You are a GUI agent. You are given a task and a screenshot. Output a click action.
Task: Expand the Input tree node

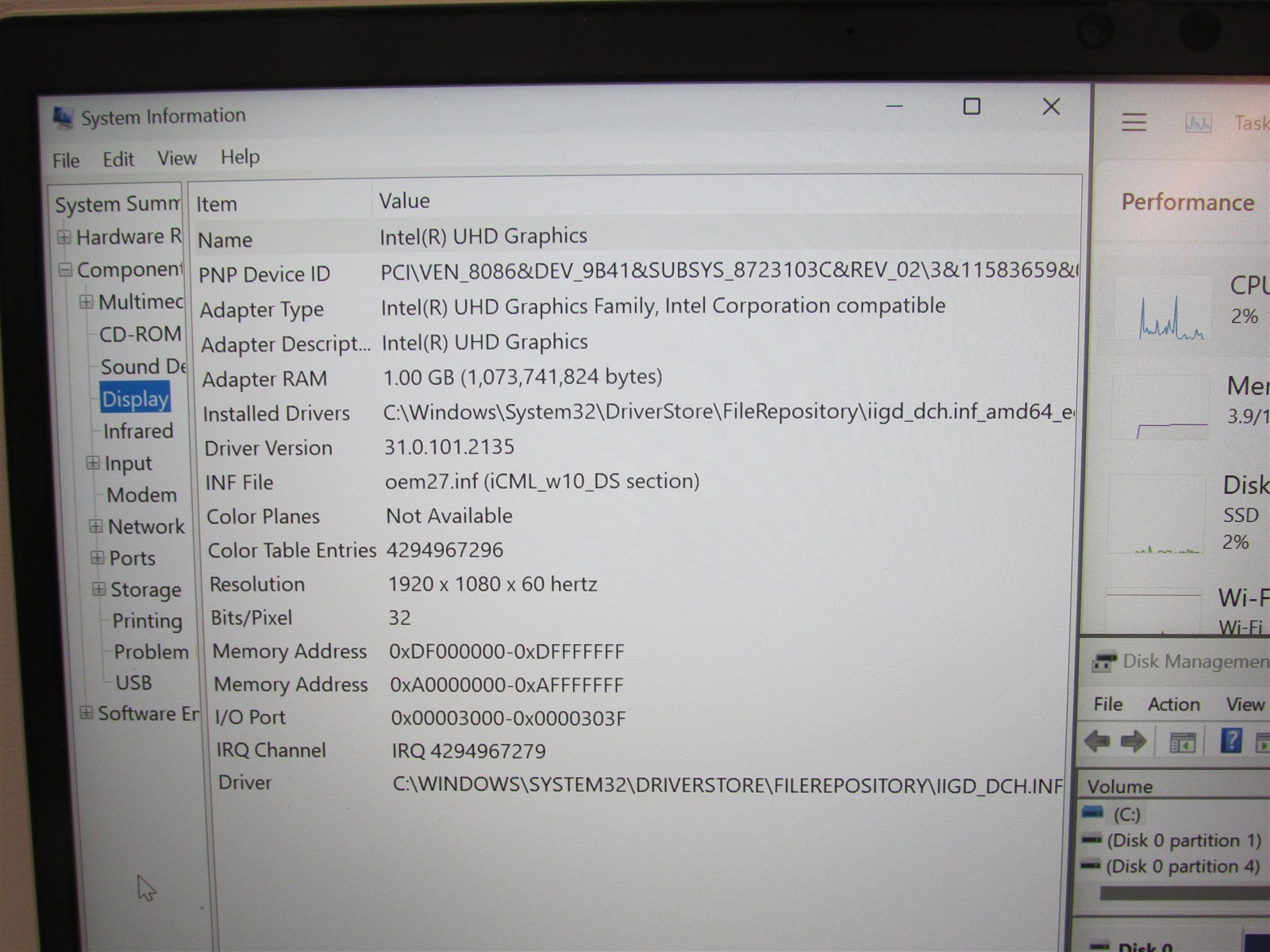tap(93, 463)
